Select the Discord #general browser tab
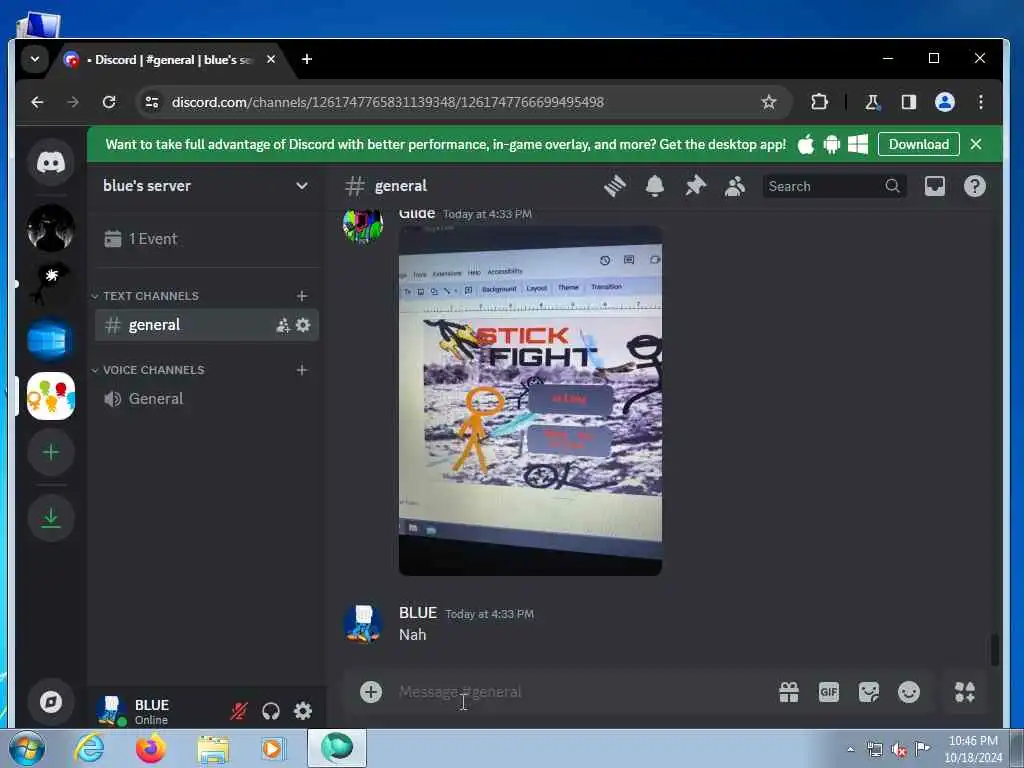Screen dimensions: 1024x768 point(172,59)
